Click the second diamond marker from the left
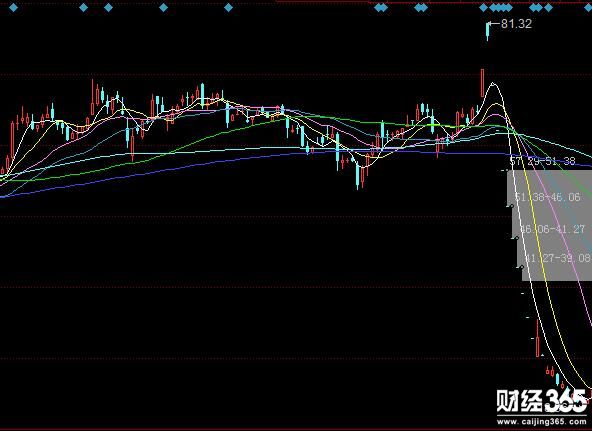The height and width of the screenshot is (431, 592). click(x=83, y=7)
